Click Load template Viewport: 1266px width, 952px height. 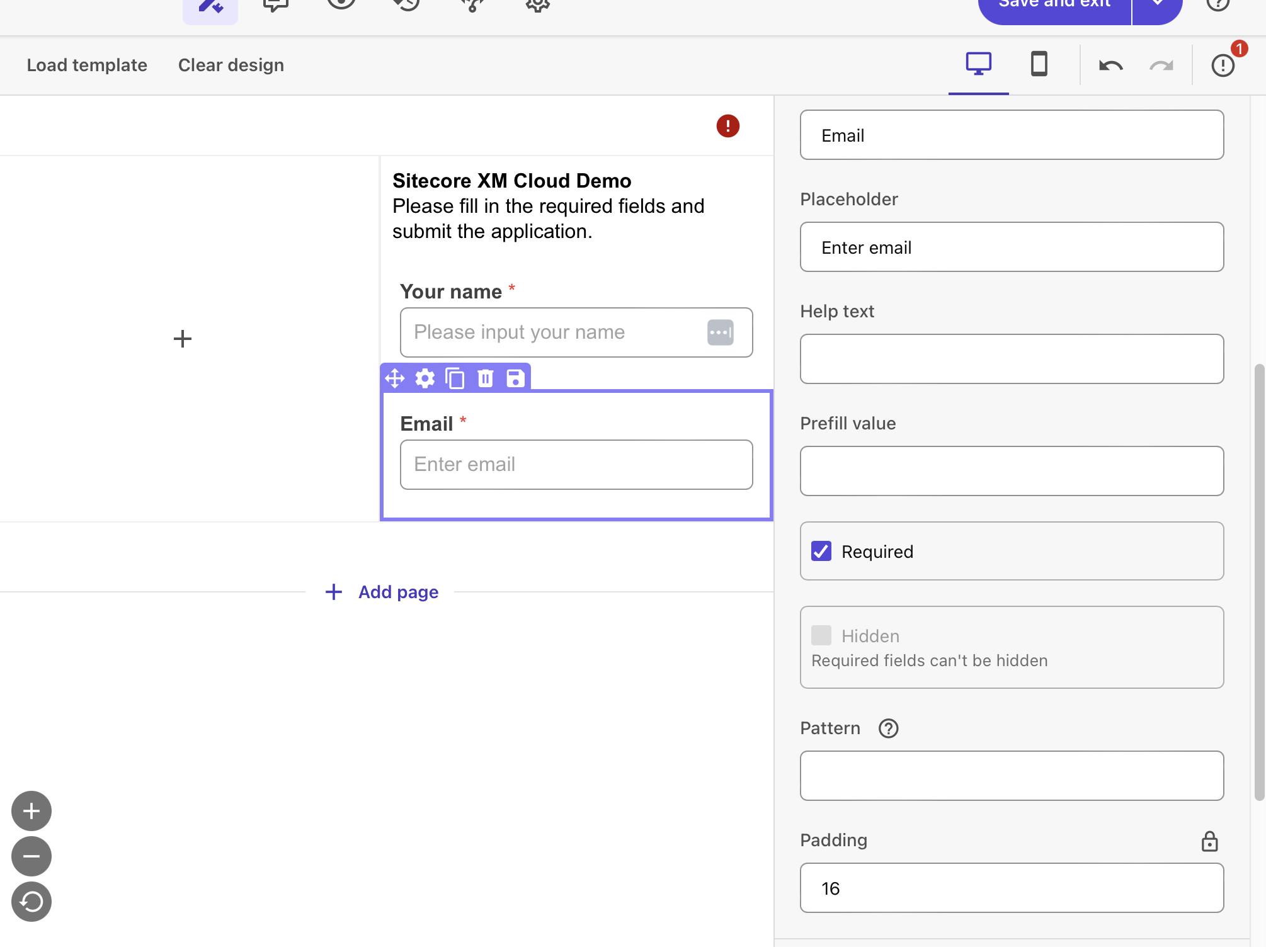(87, 65)
